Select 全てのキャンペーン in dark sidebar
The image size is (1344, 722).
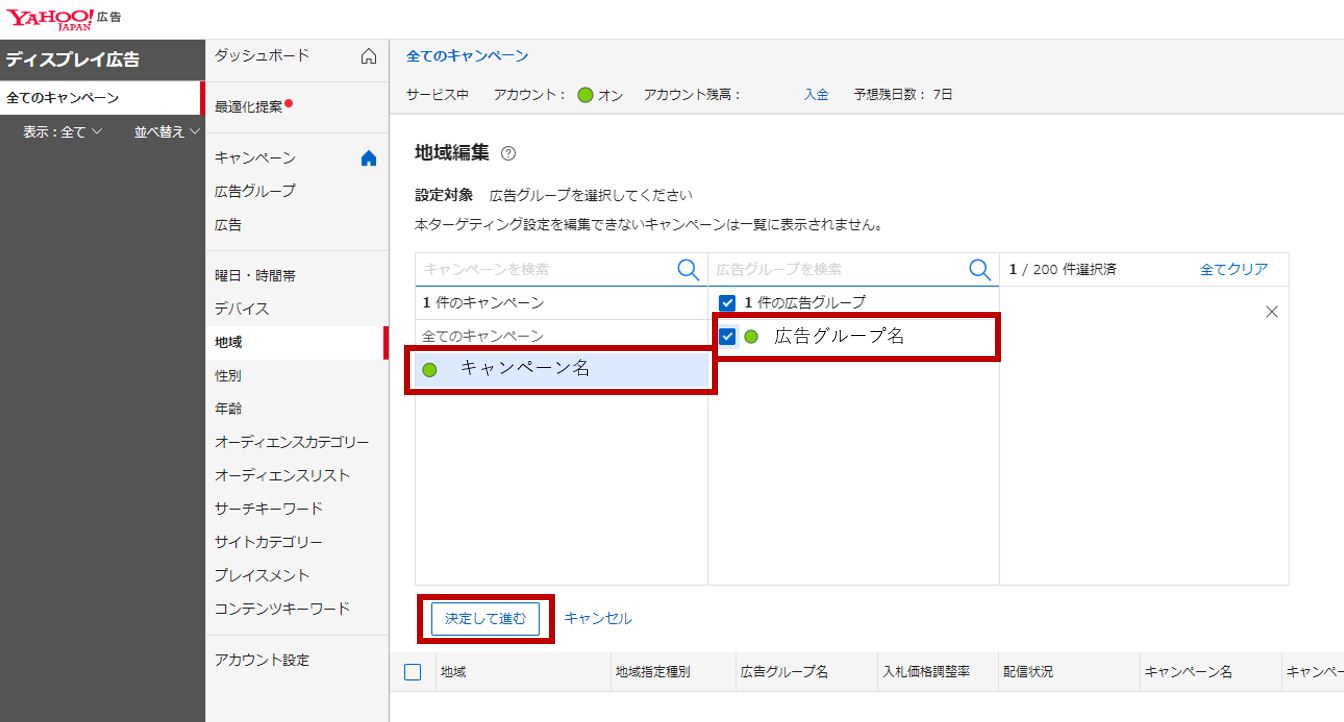pyautogui.click(x=100, y=98)
